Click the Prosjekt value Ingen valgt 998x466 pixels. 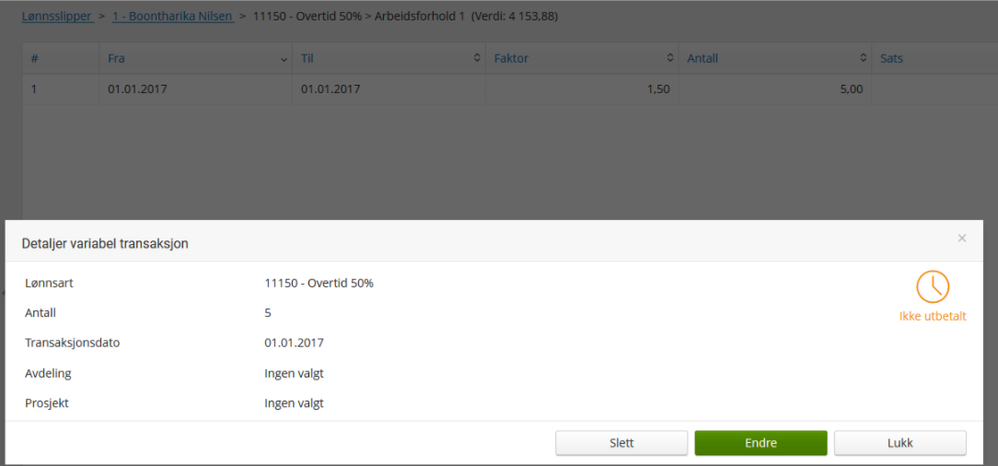coord(294,403)
